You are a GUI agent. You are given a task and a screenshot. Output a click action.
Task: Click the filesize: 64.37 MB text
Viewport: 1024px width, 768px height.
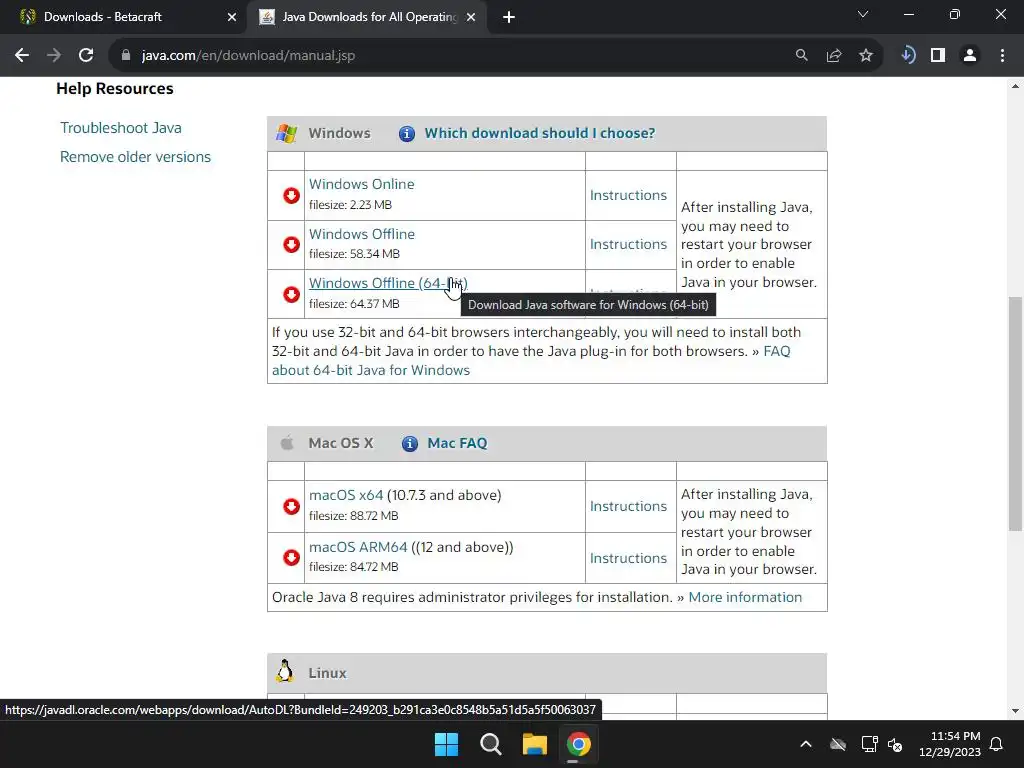tap(354, 304)
